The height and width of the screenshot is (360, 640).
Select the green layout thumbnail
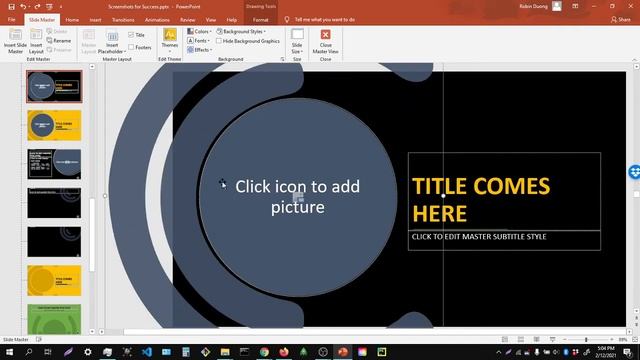(x=54, y=319)
